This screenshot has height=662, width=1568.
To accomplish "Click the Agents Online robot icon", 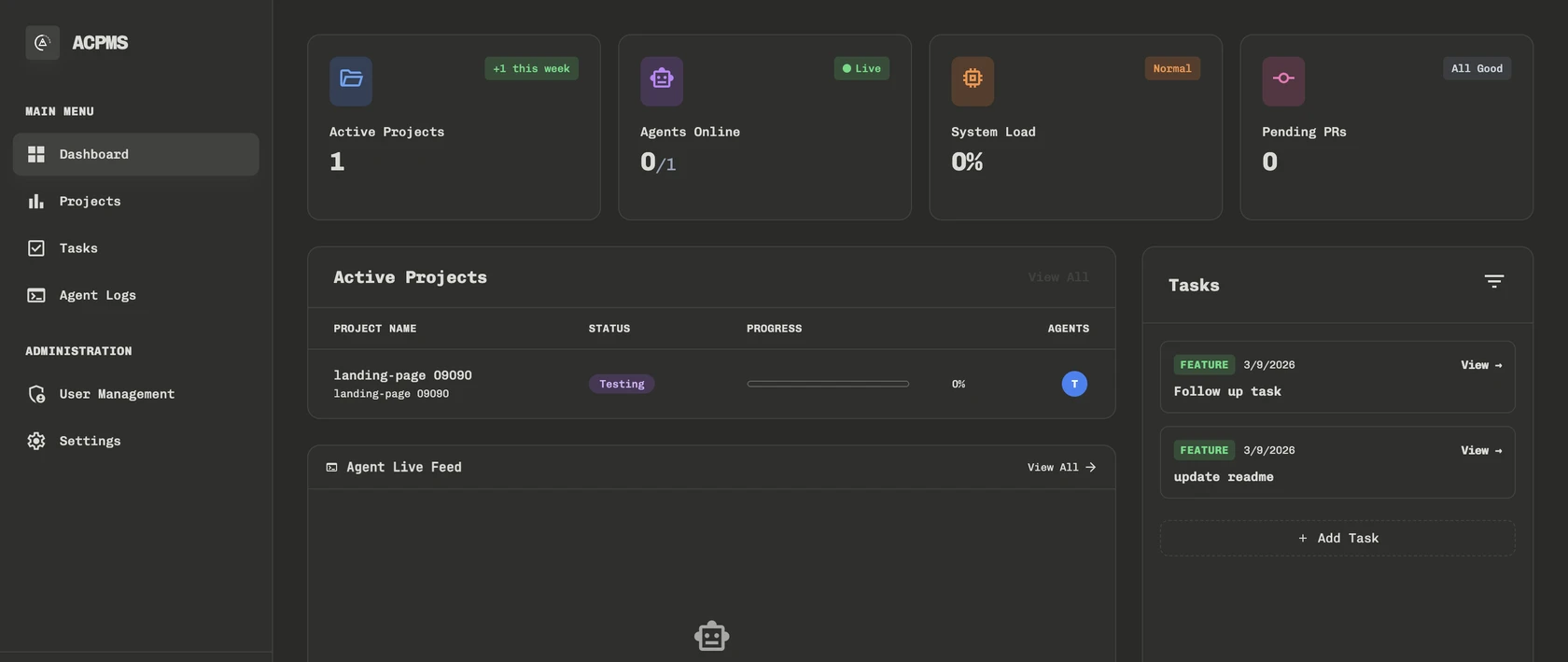I will point(662,80).
